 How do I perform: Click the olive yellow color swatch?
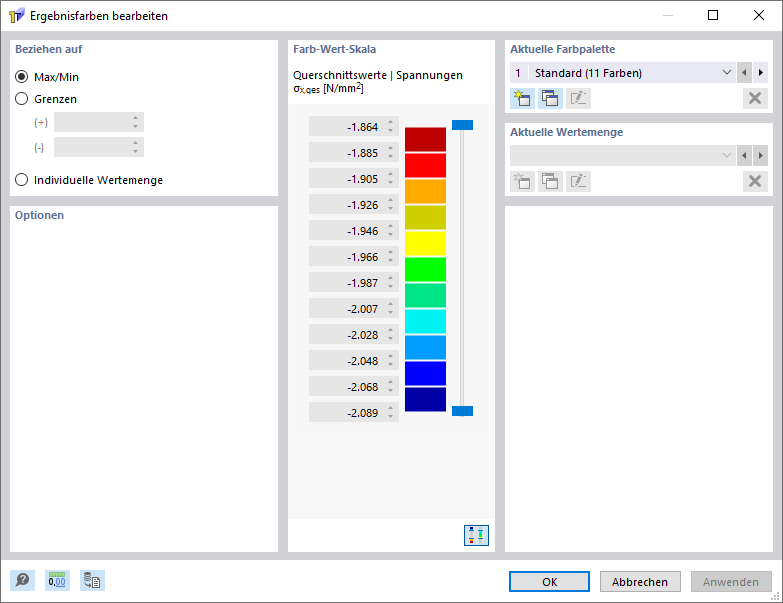click(425, 218)
